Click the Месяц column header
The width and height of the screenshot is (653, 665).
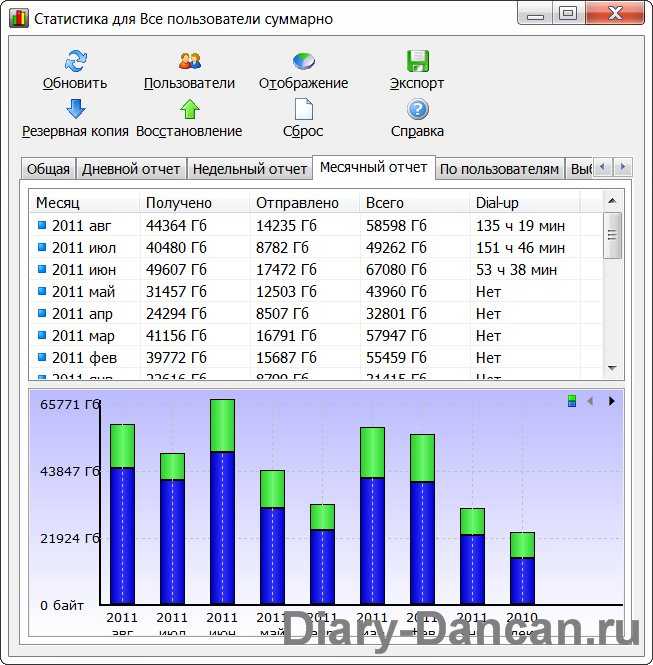click(x=85, y=203)
